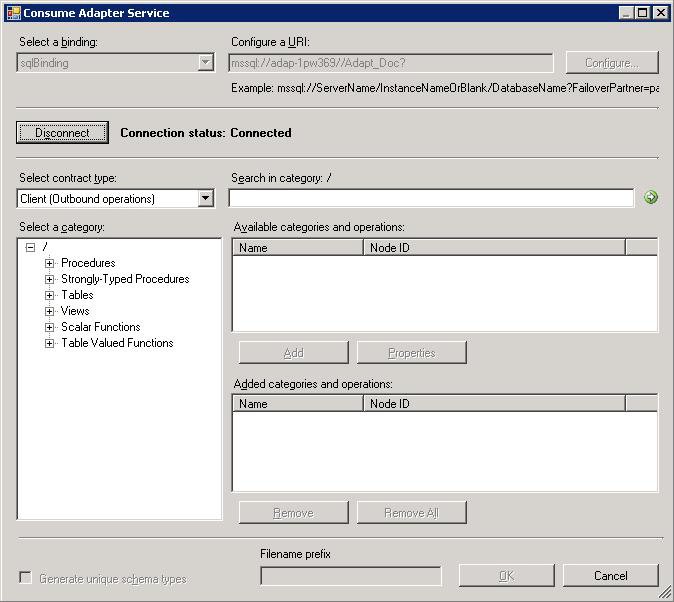Expand the Scalar Functions node
This screenshot has height=602, width=674.
pos(49,327)
